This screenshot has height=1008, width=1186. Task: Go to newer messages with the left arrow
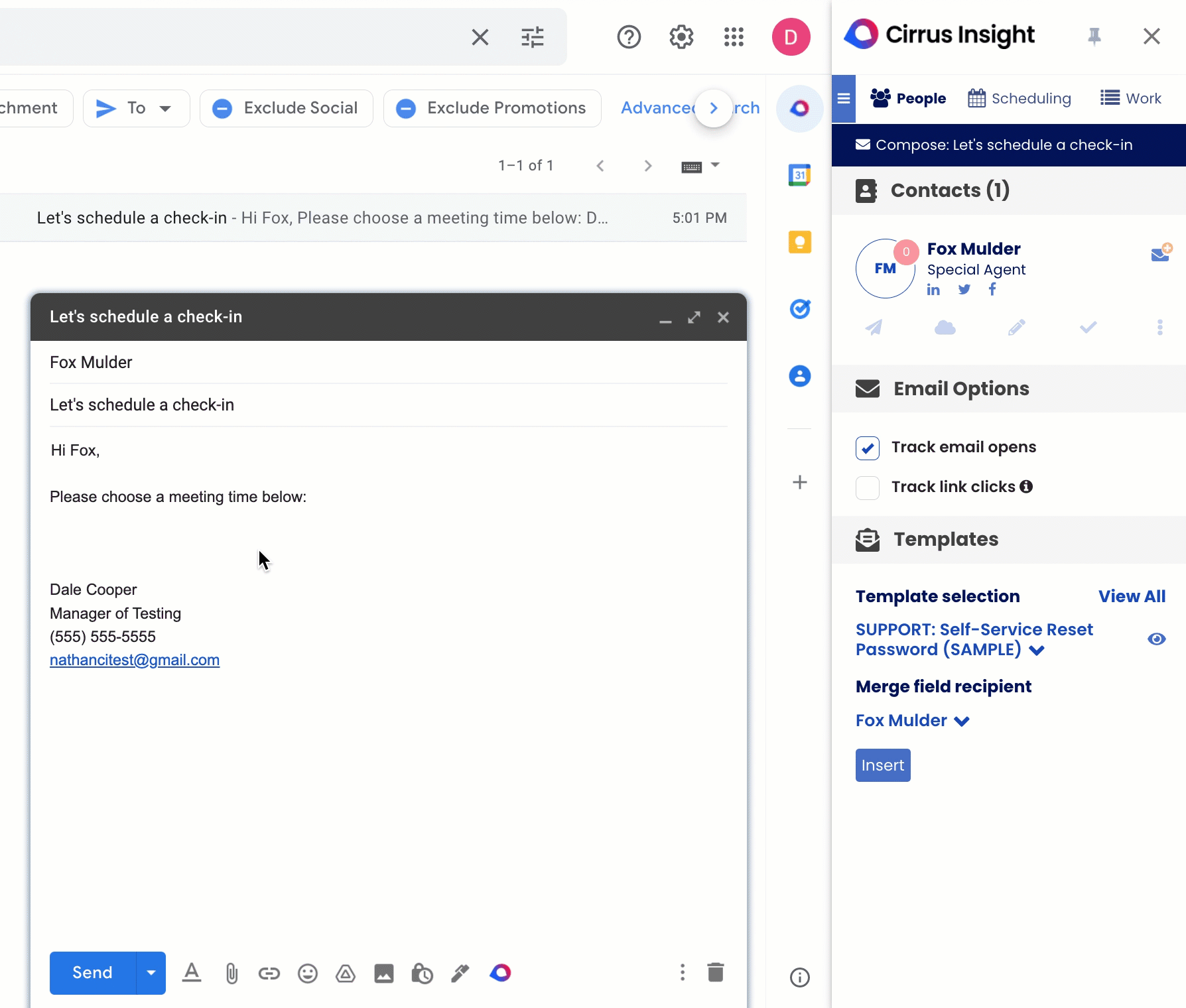(x=600, y=166)
